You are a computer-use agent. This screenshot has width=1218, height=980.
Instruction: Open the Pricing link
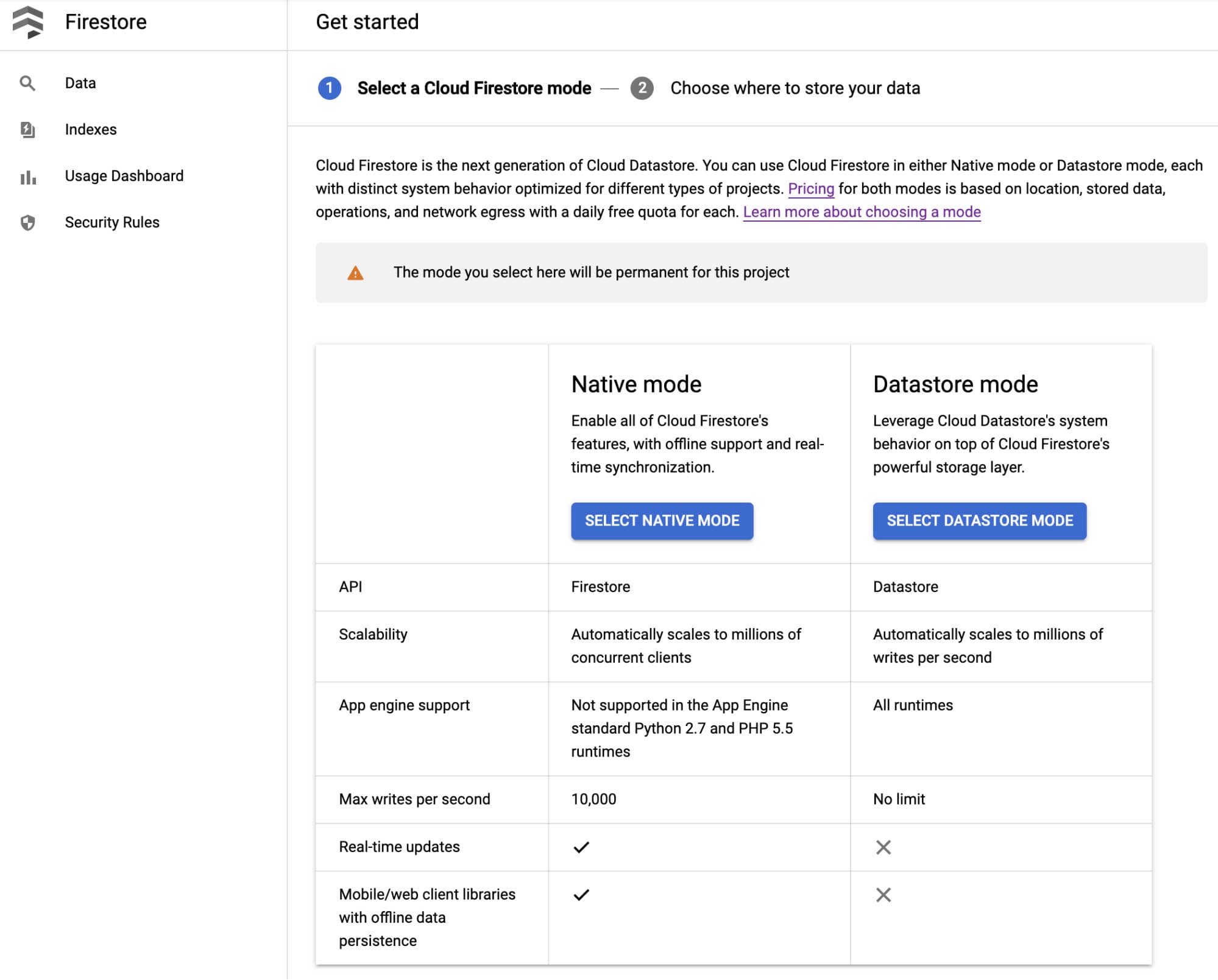[811, 189]
